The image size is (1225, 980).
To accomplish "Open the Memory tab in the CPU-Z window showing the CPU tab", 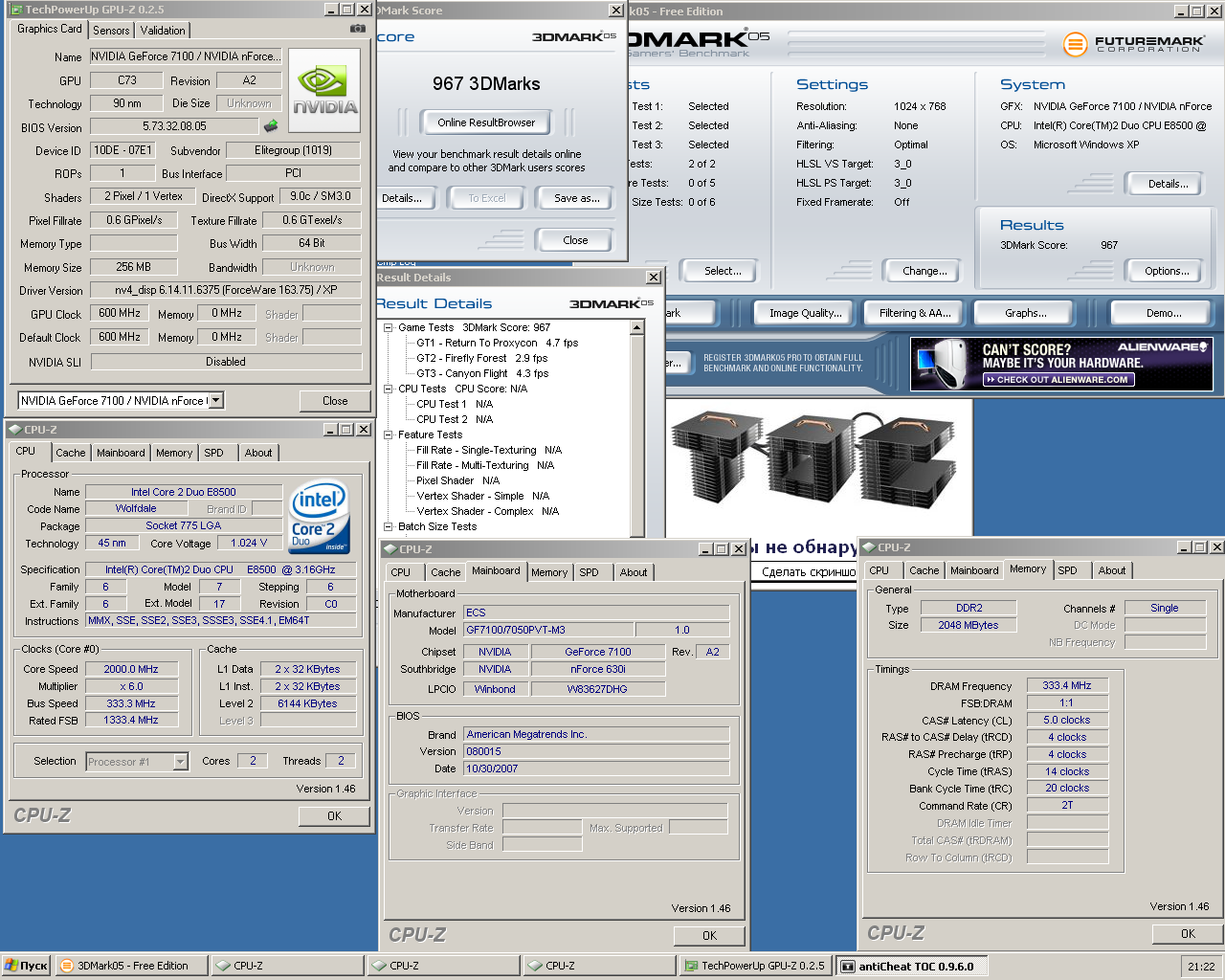I will (174, 453).
